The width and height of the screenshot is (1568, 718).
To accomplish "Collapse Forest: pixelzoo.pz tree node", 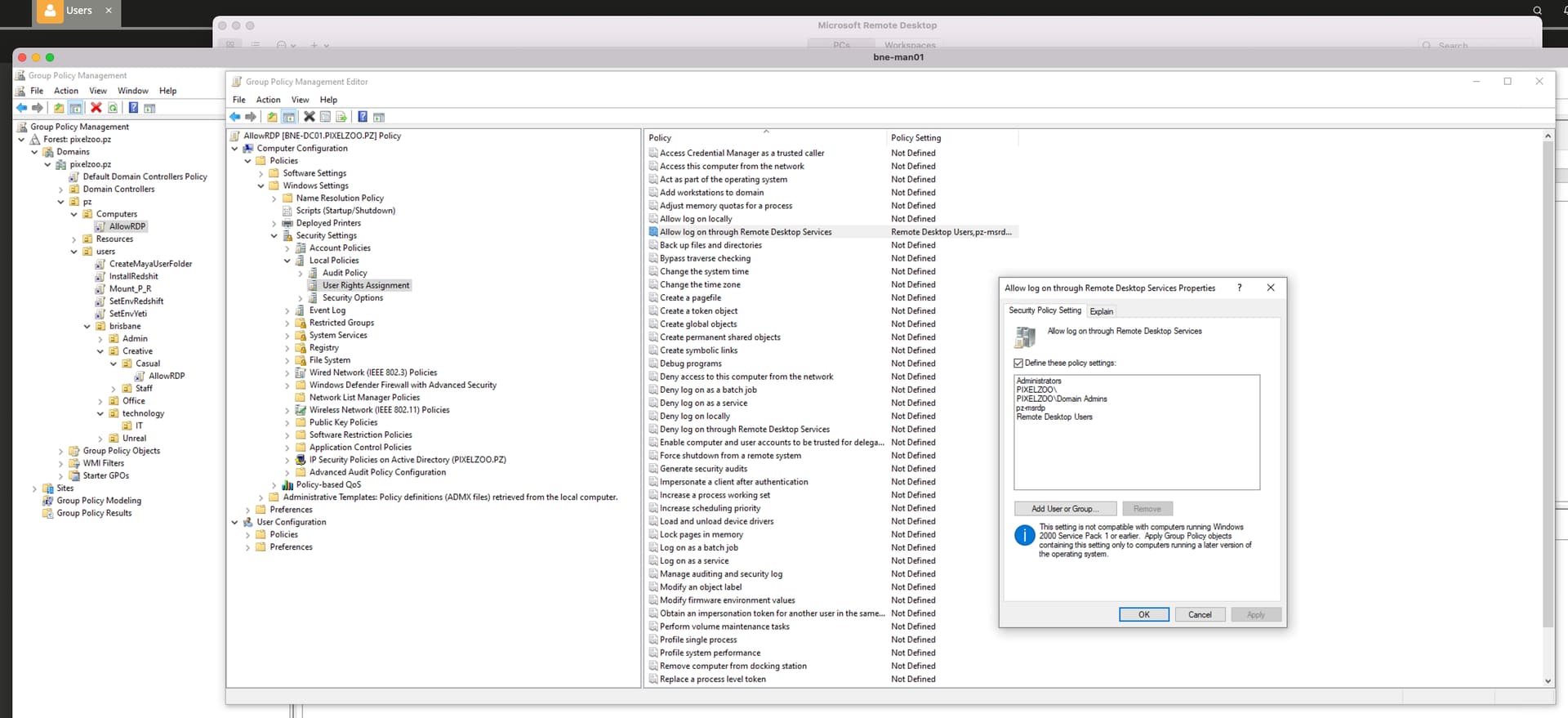I will pyautogui.click(x=21, y=140).
